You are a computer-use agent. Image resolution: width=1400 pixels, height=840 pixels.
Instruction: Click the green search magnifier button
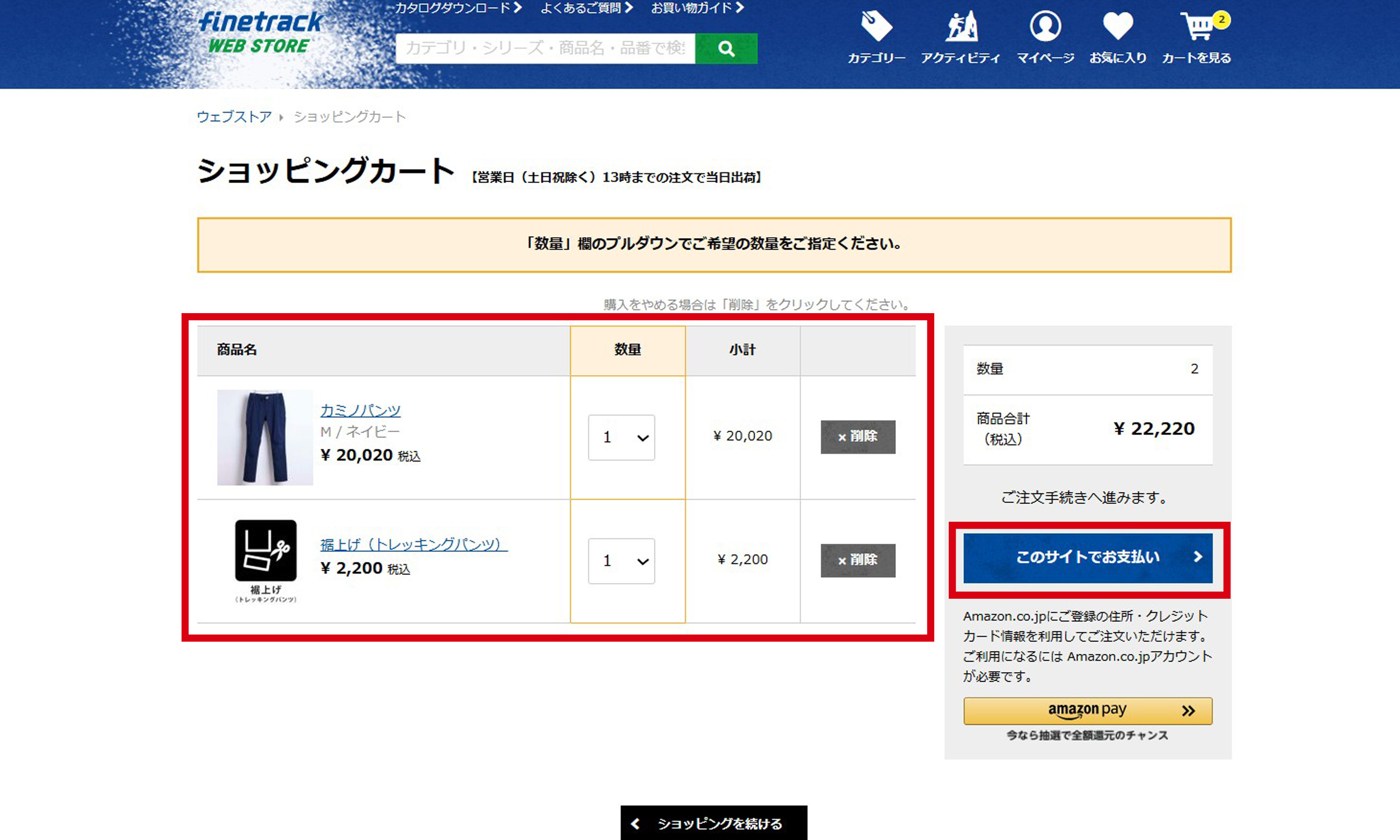(x=726, y=49)
